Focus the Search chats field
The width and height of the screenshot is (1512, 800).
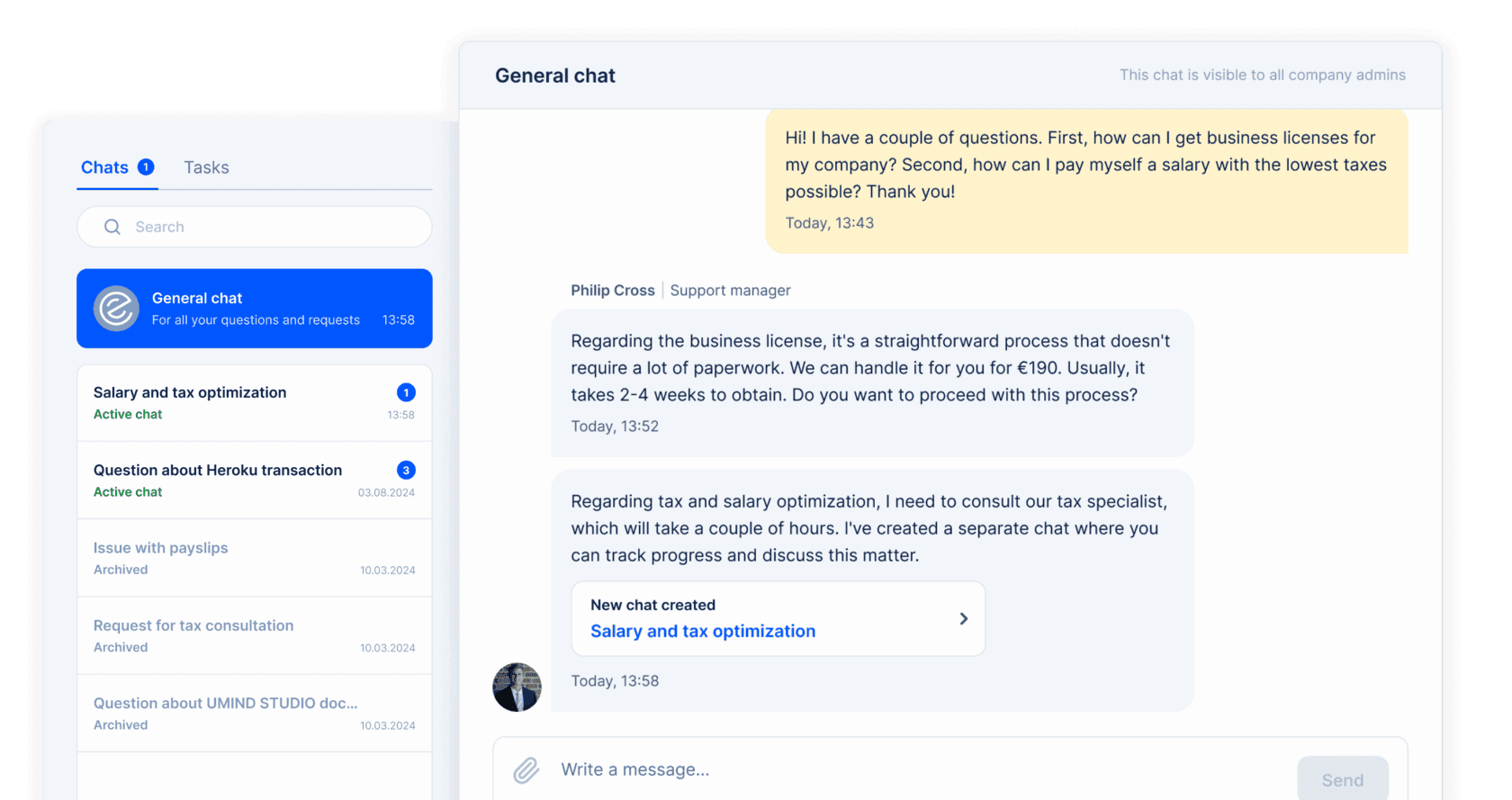point(255,227)
